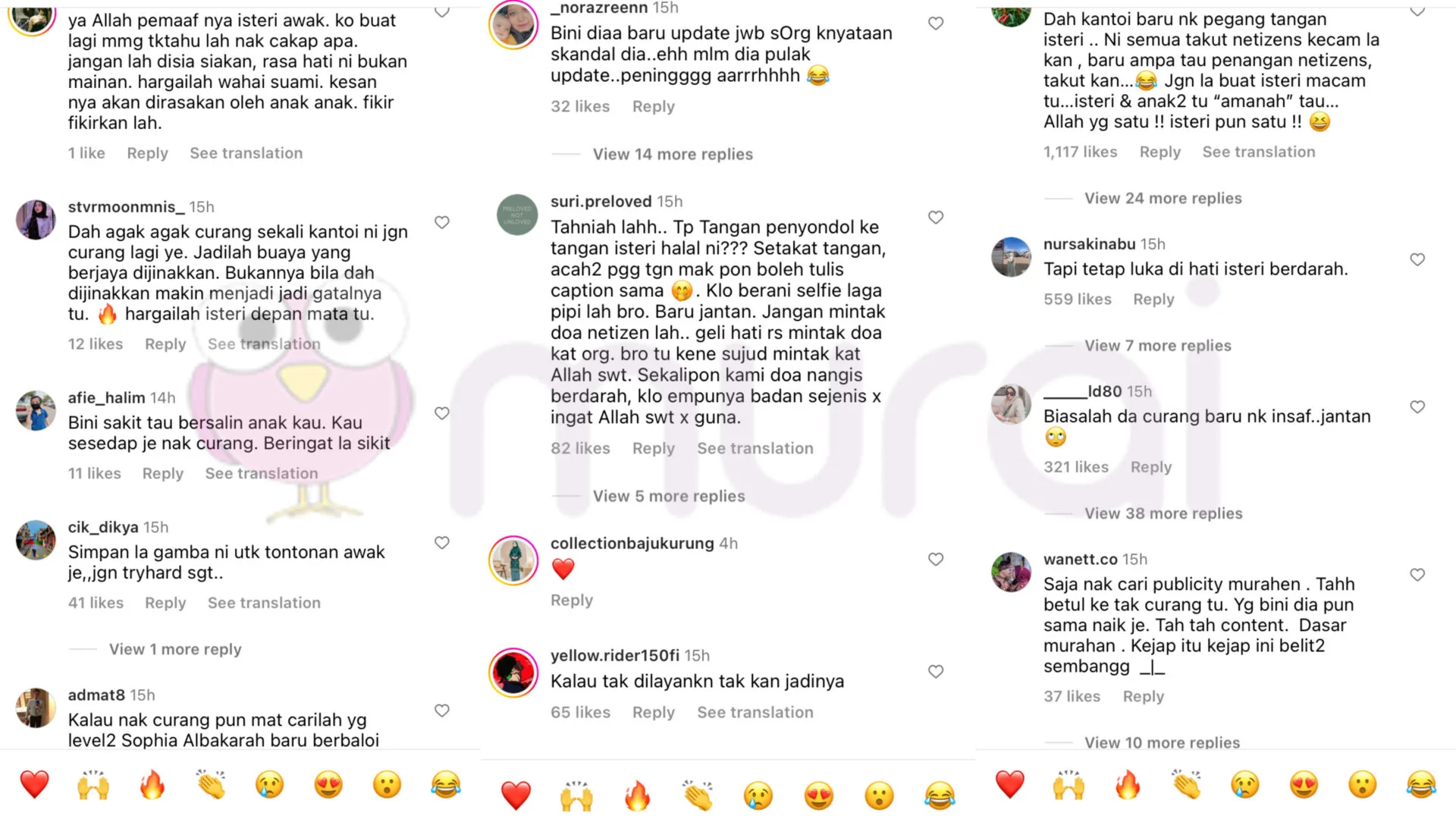Like suri.preloved's comment with heart icon
This screenshot has height=819, width=1456.
pyautogui.click(x=936, y=218)
